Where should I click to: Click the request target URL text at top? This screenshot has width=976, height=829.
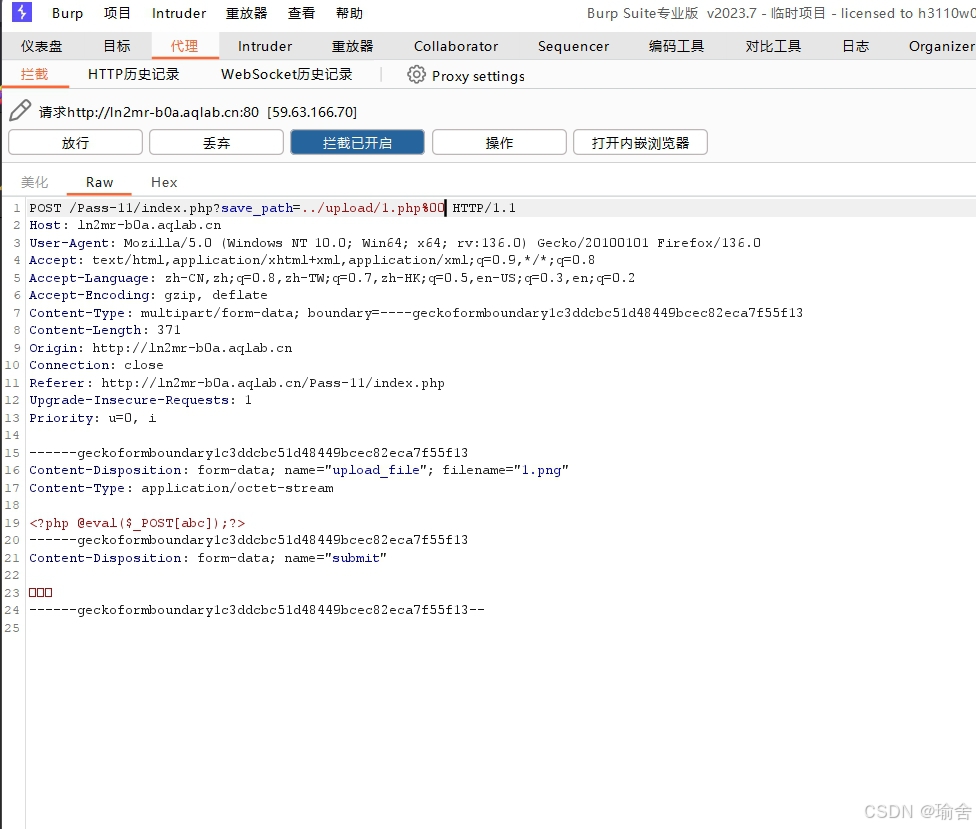[x=198, y=112]
